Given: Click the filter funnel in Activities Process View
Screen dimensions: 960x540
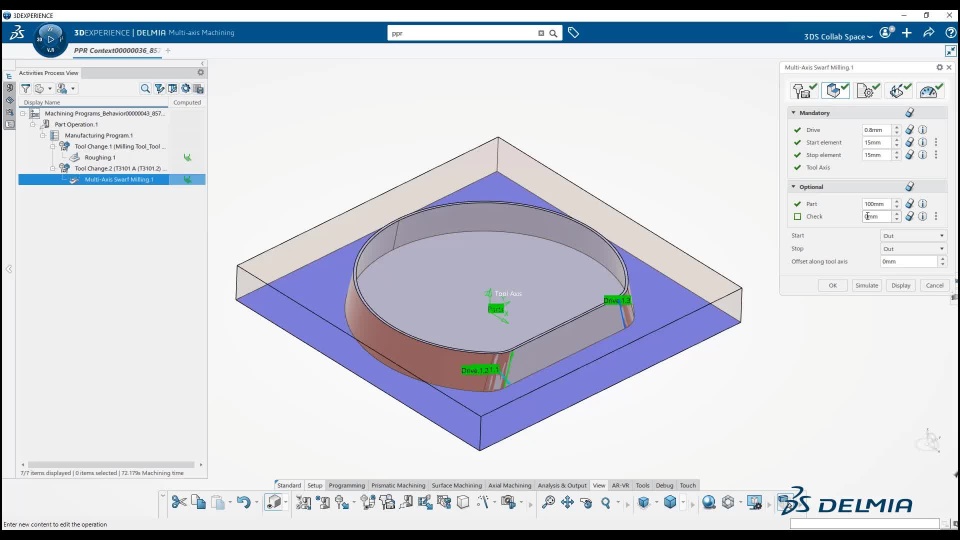Looking at the screenshot, I should [26, 89].
